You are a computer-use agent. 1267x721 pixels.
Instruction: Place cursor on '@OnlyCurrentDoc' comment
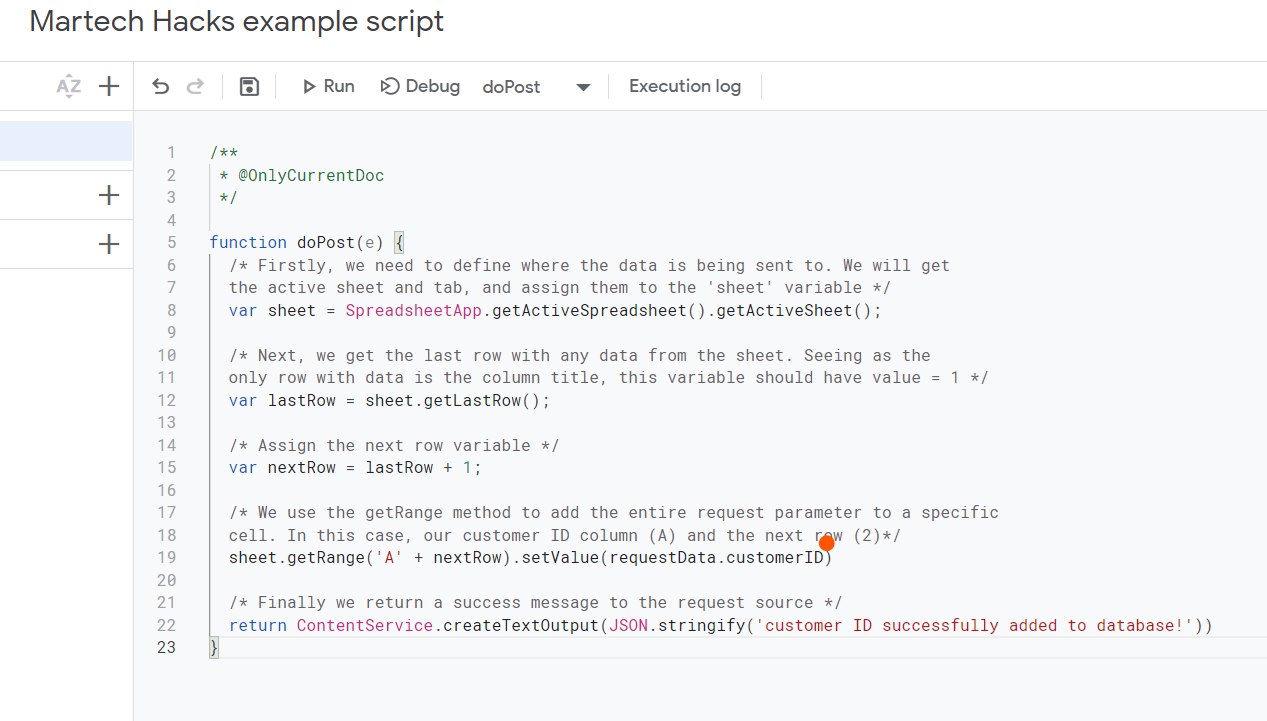(311, 175)
